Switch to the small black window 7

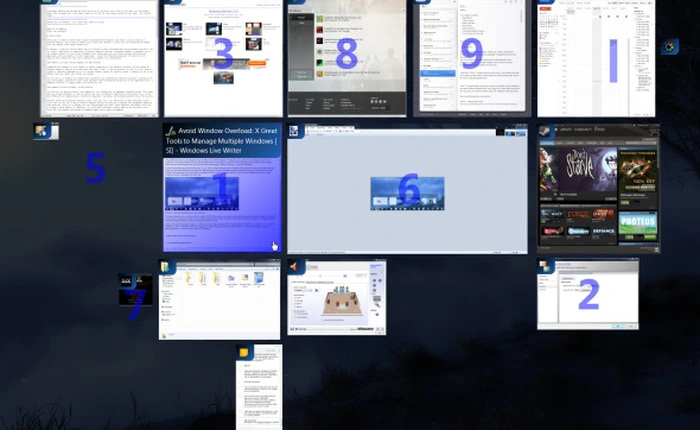click(x=136, y=290)
